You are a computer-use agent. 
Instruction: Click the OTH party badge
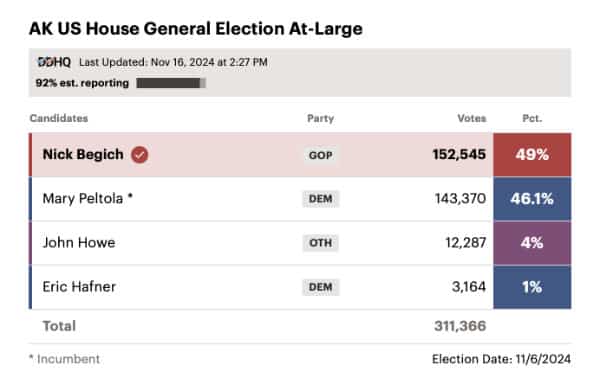point(321,243)
